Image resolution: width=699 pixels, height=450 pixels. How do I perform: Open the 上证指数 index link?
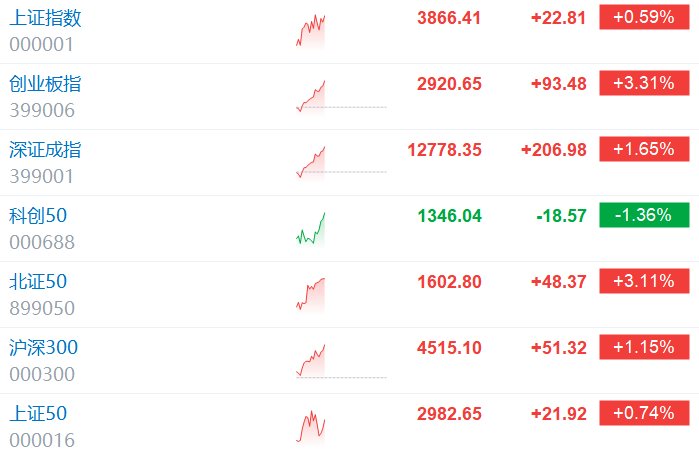(x=45, y=18)
